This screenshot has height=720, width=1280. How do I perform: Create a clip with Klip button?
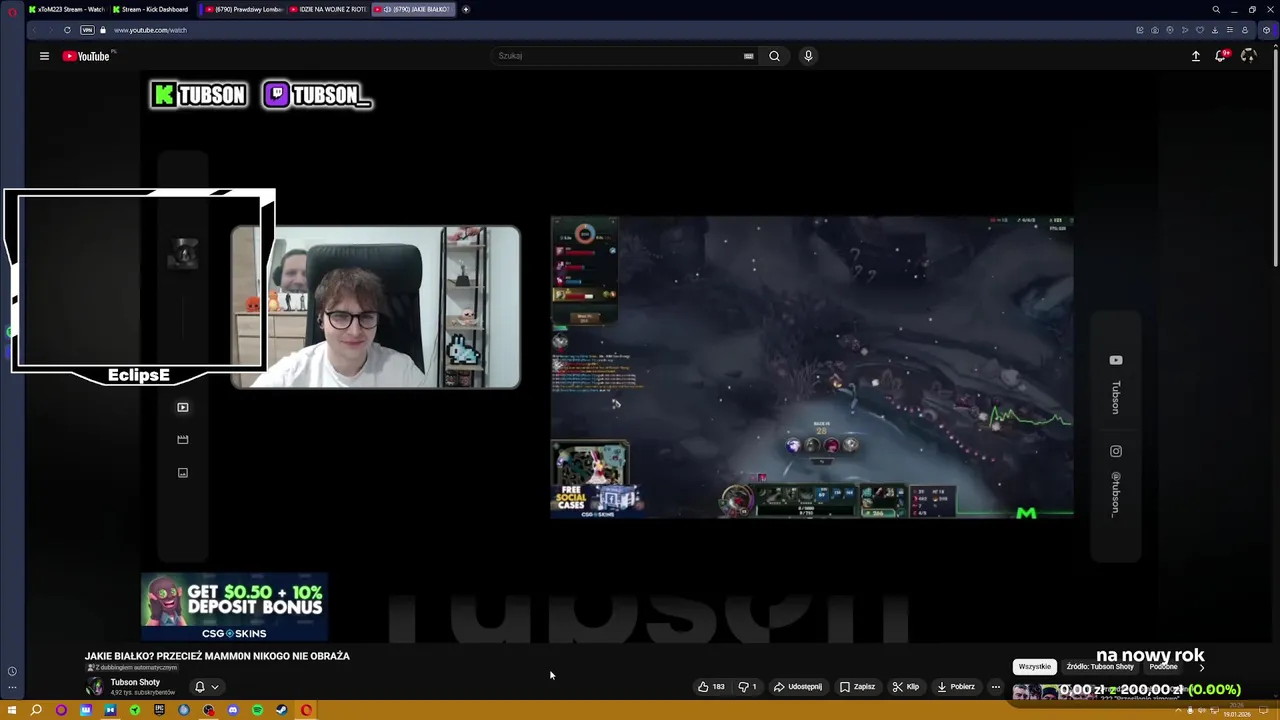[906, 687]
